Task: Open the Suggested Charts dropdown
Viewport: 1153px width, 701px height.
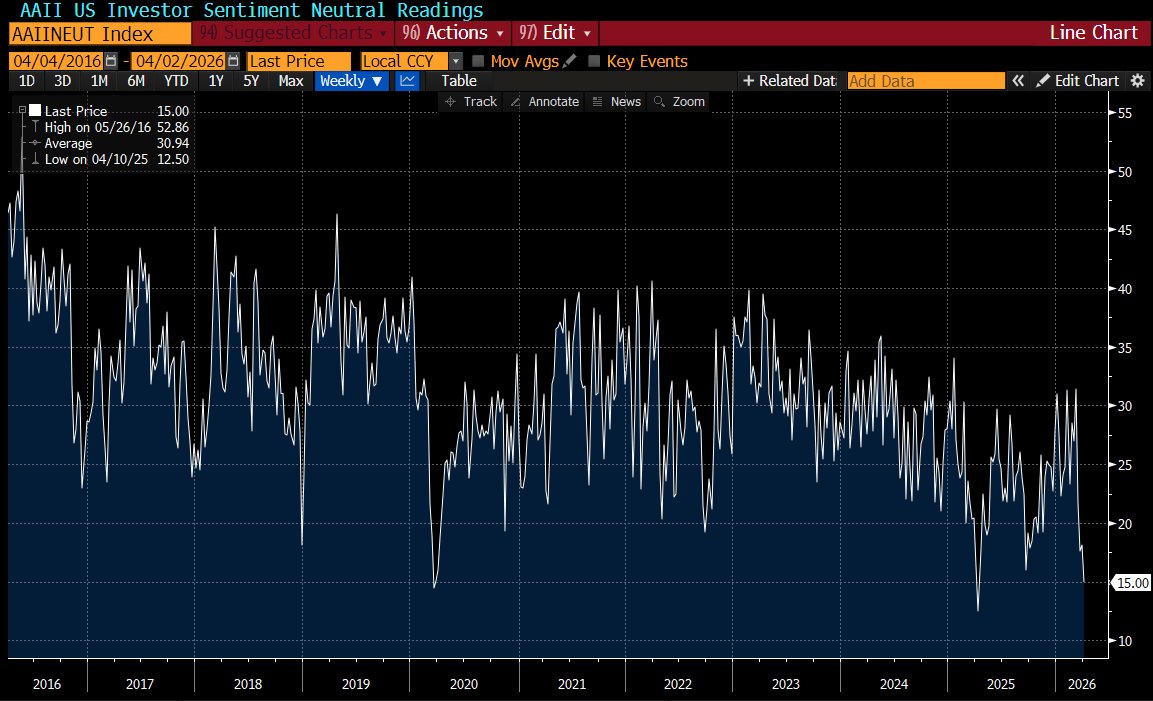Action: tap(293, 33)
